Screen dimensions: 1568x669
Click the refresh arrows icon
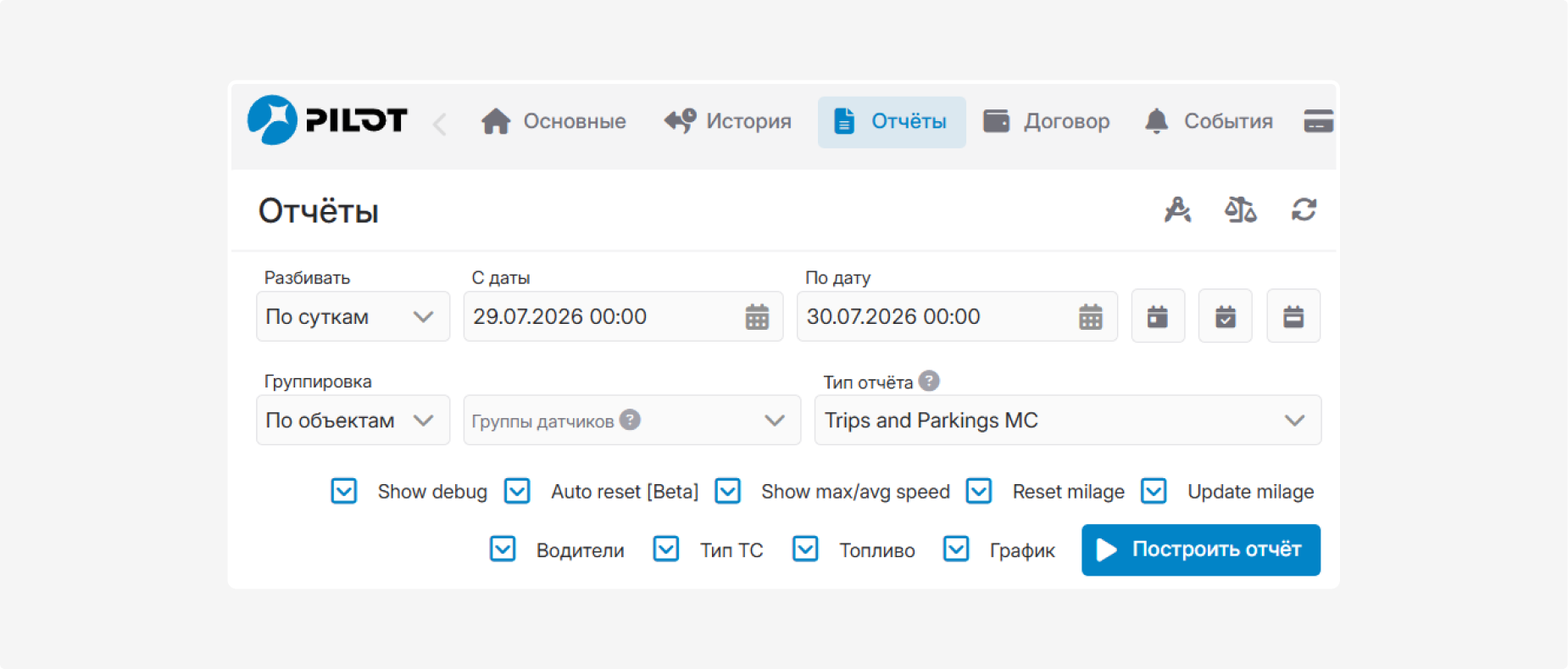pos(1304,209)
